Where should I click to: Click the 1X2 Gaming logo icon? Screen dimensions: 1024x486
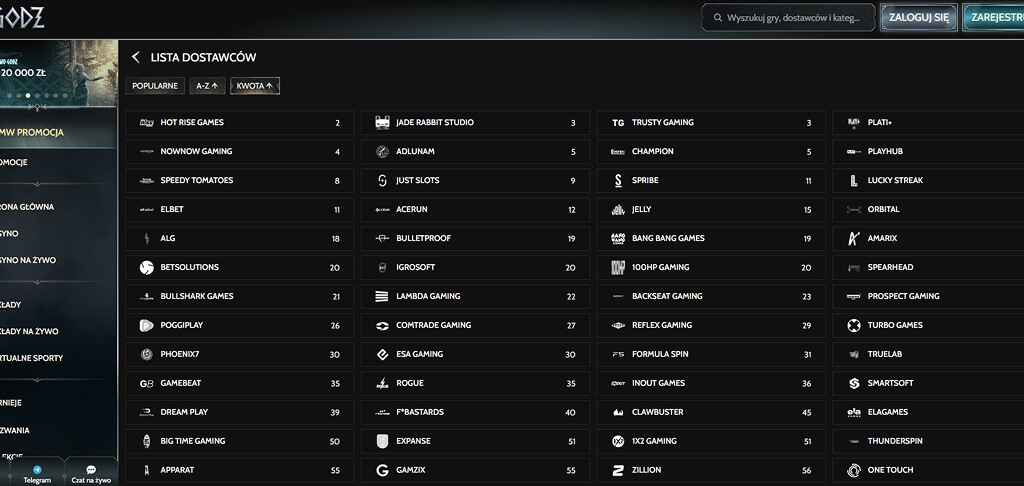618,441
